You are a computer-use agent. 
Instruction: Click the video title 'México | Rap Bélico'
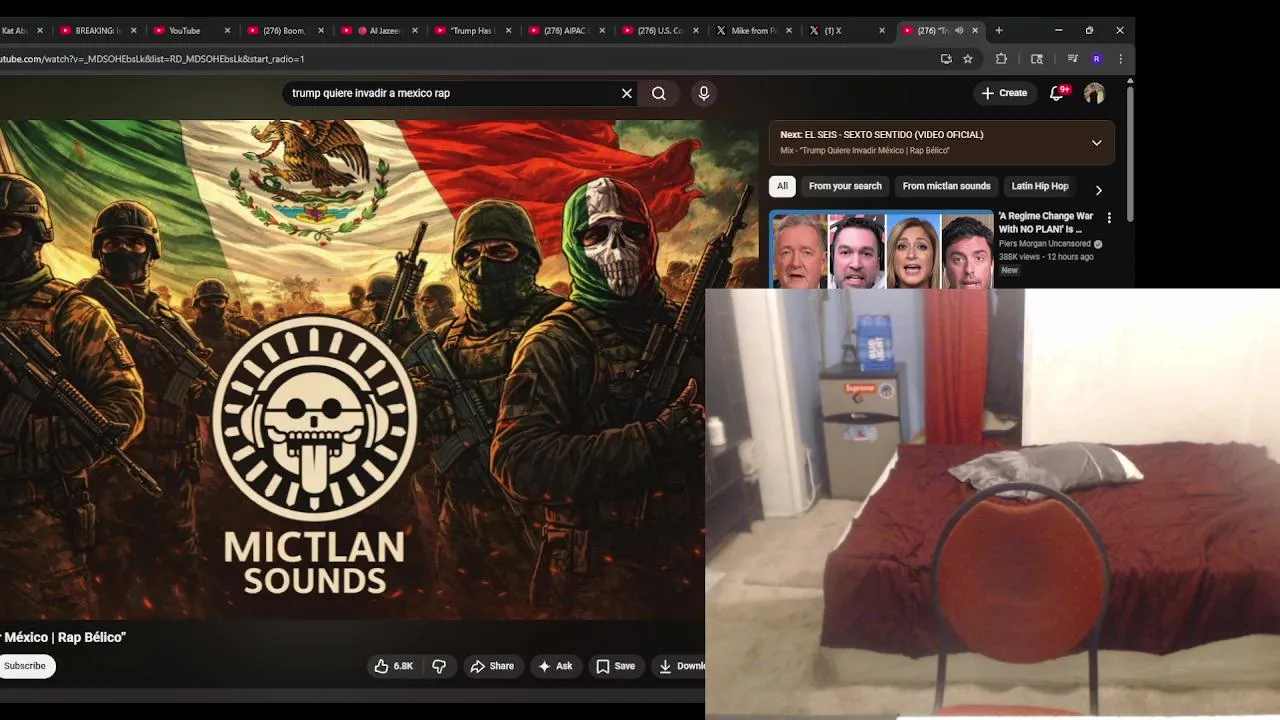[63, 637]
